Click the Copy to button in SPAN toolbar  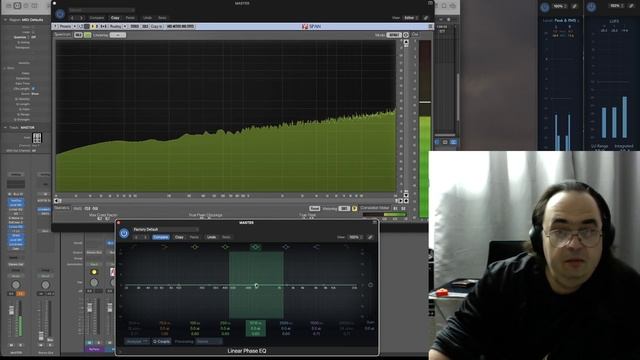[x=156, y=26]
